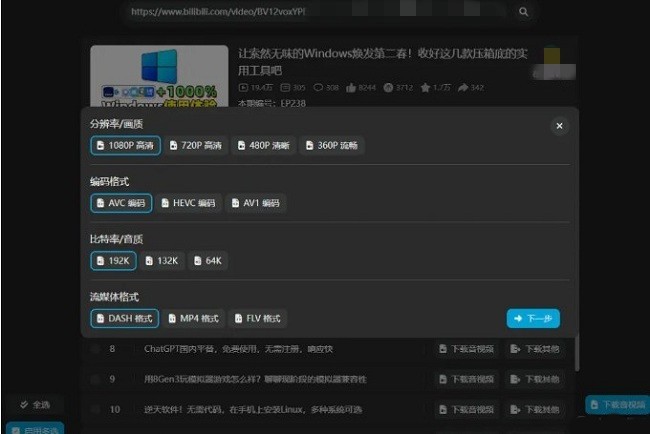The width and height of the screenshot is (650, 434).
Task: Click the file icon on 1080P 高清
Action: [100, 146]
